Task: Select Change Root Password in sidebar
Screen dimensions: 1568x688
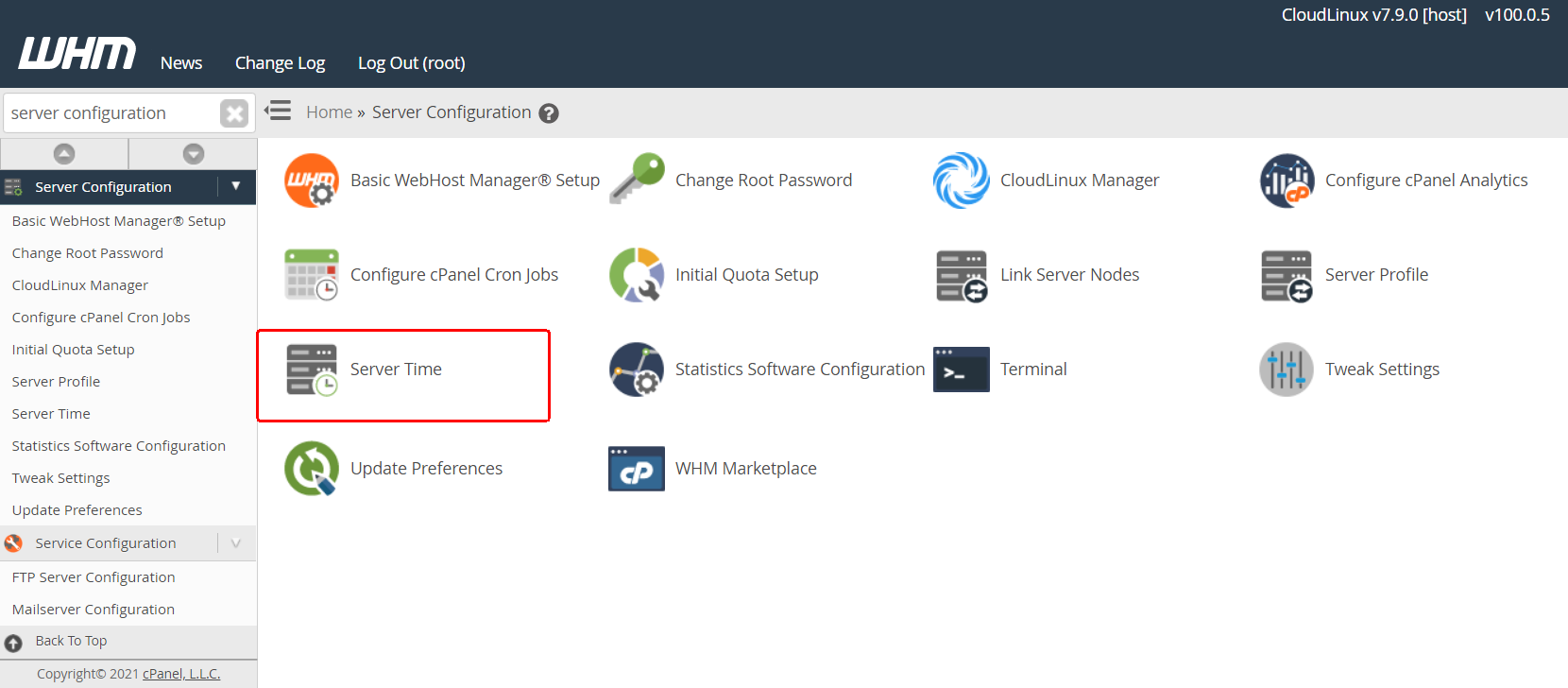Action: point(88,253)
